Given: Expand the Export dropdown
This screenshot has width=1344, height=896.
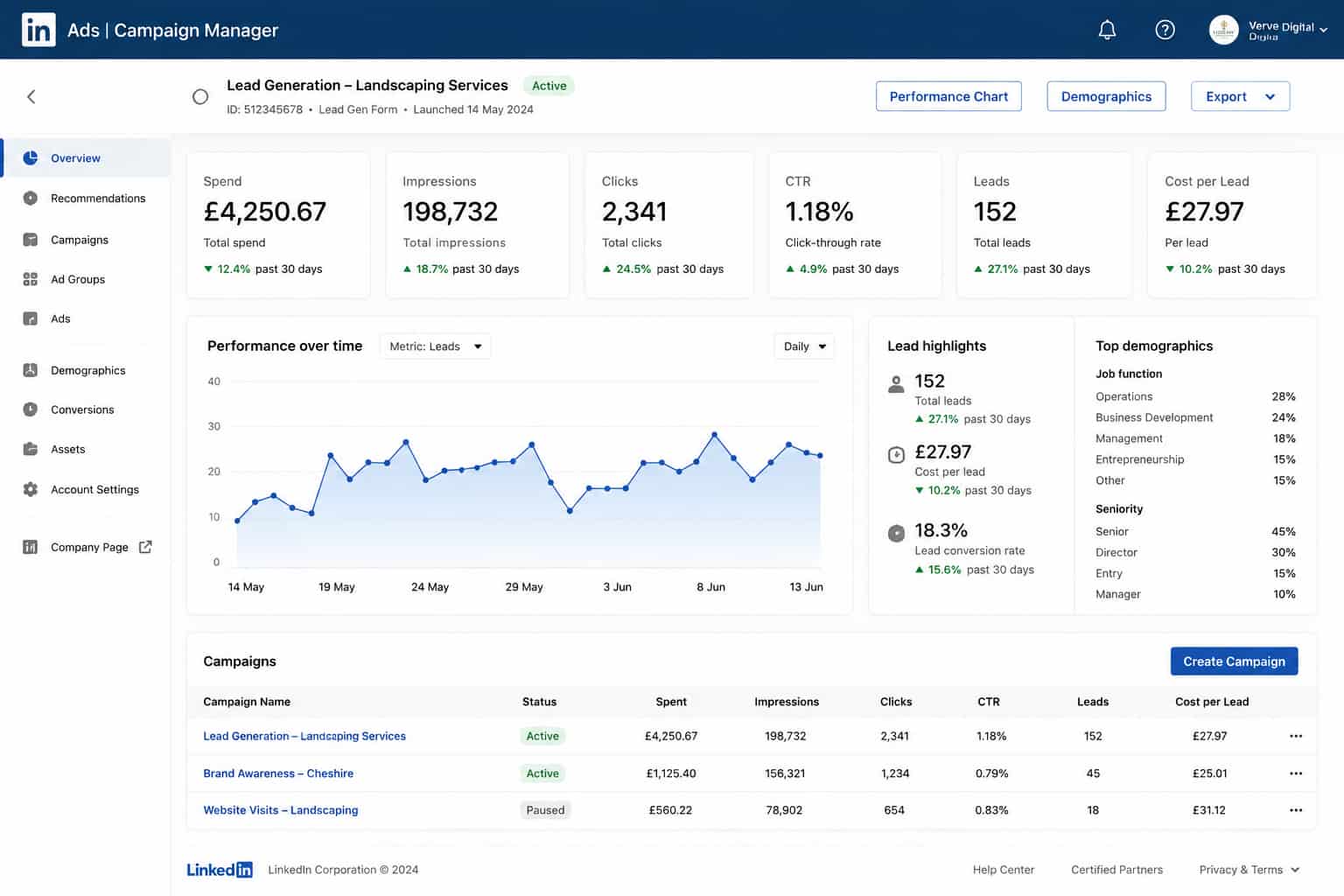Looking at the screenshot, I should click(1240, 96).
